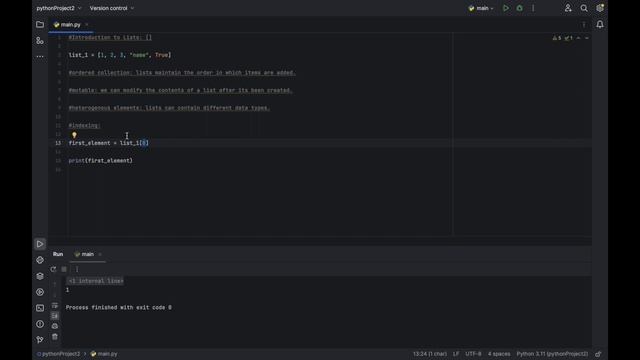Toggle read-only lock in status bar

click(598, 354)
